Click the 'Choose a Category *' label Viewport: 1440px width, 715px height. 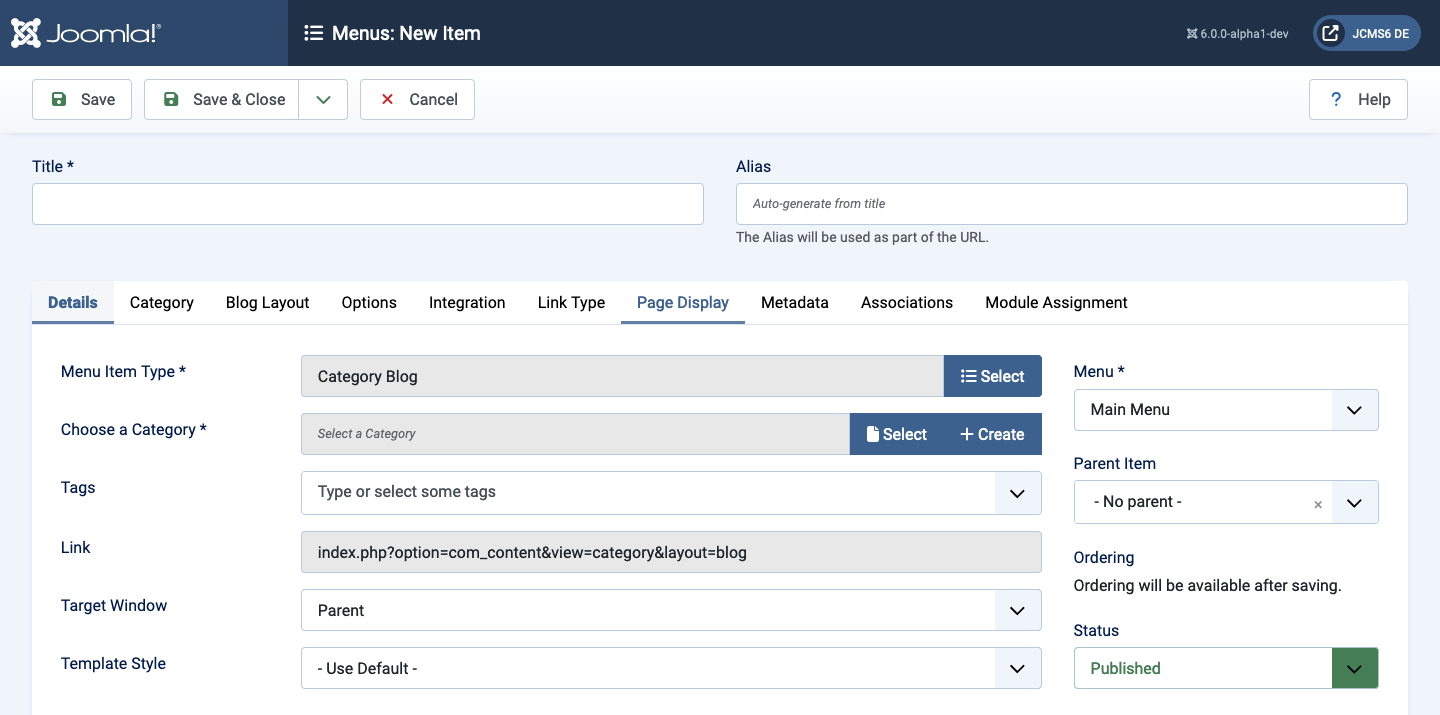tap(134, 429)
